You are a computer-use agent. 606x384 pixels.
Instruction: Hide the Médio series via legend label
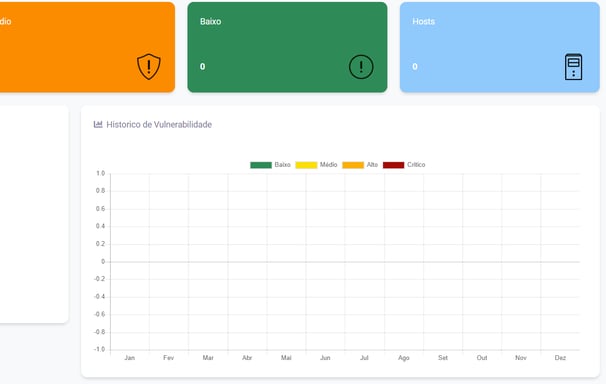click(x=329, y=165)
